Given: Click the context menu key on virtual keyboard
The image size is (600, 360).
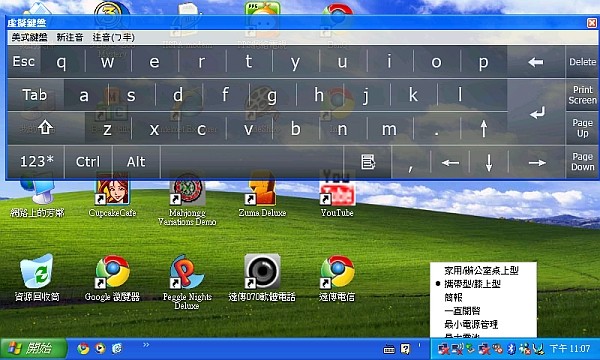Looking at the screenshot, I should coord(368,162).
